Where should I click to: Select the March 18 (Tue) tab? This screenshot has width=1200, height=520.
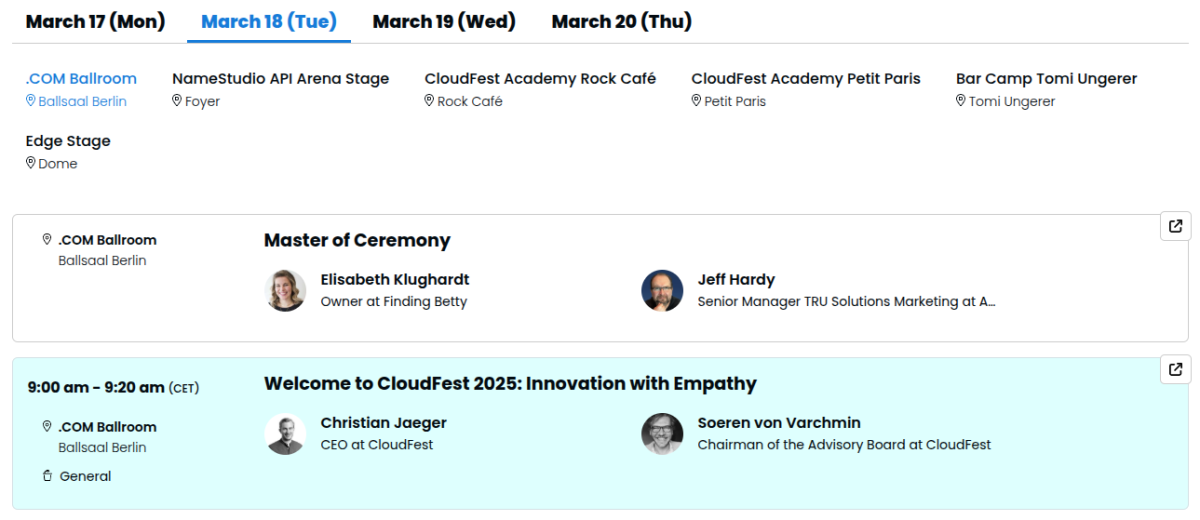(x=268, y=22)
